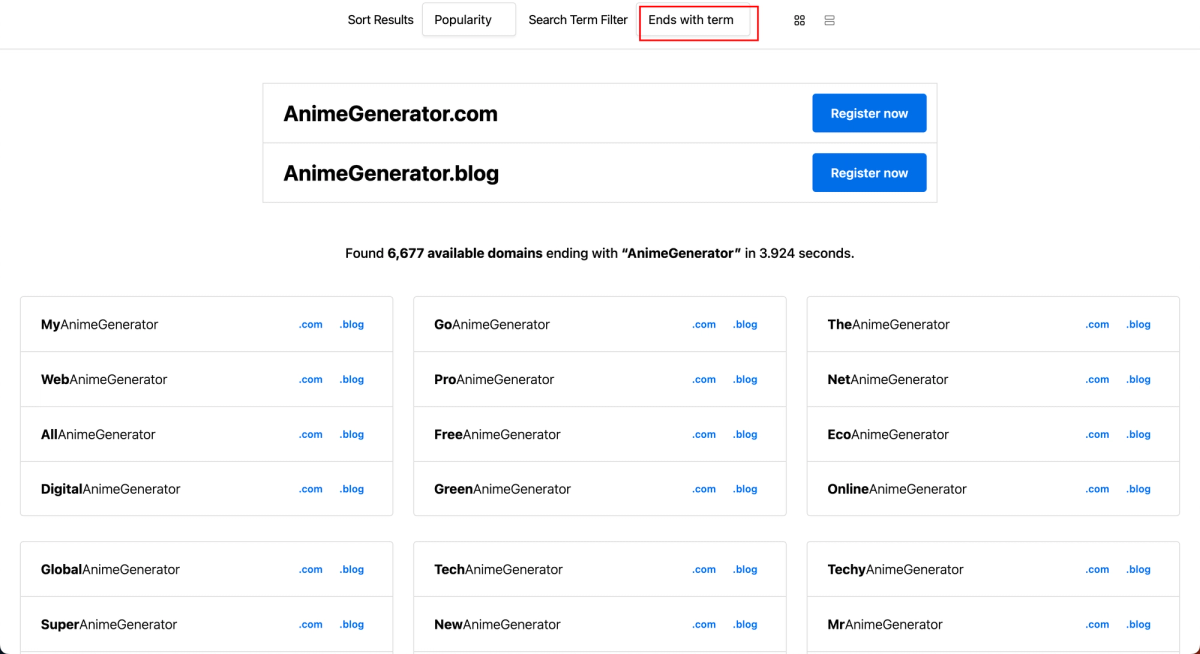The width and height of the screenshot is (1200, 654).
Task: Click the AnimeGenerator.blog domain name
Action: [x=391, y=174]
